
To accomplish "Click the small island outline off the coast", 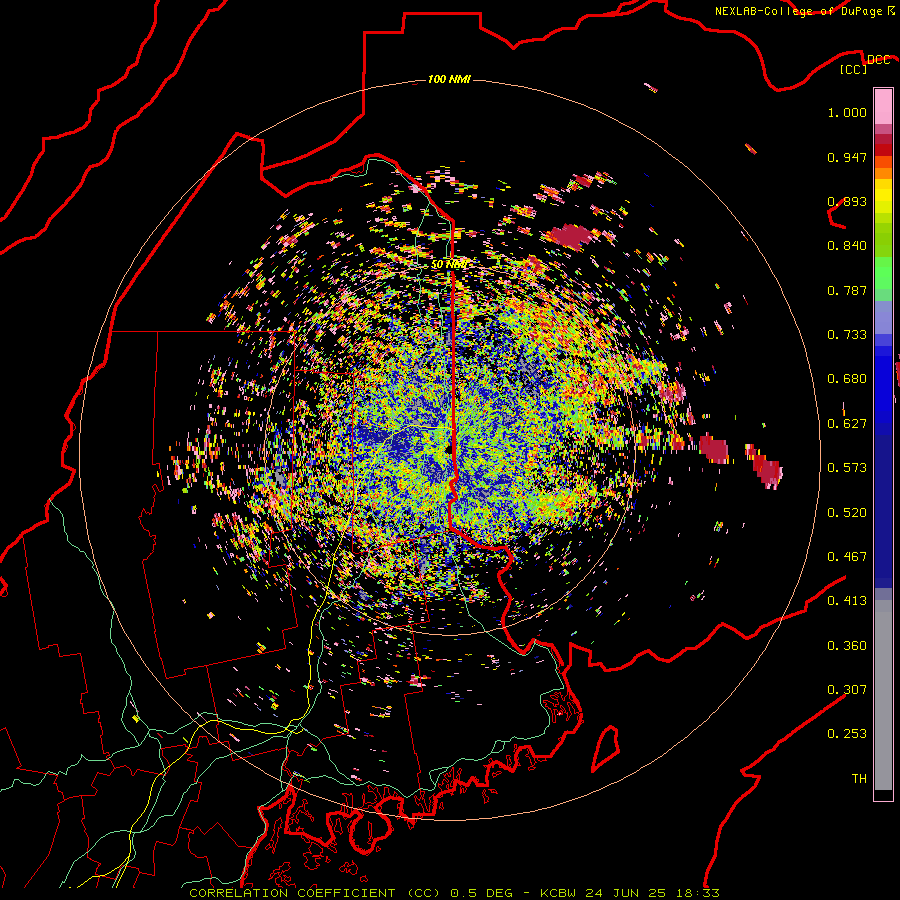I will 606,748.
